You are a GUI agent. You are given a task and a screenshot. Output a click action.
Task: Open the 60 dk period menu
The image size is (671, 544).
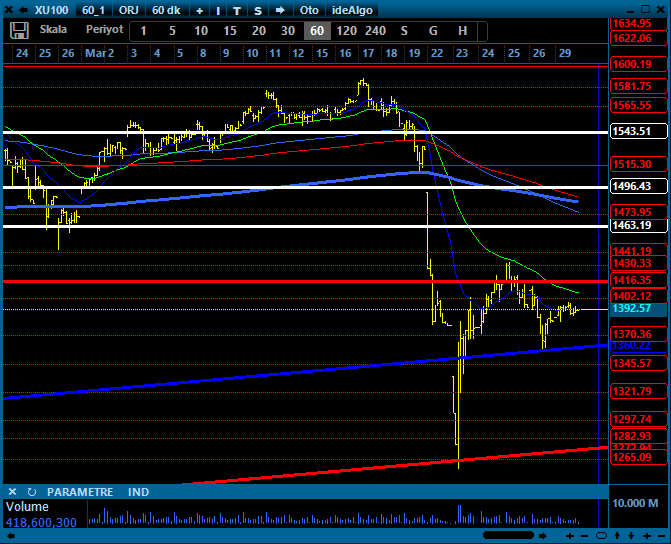(x=166, y=10)
